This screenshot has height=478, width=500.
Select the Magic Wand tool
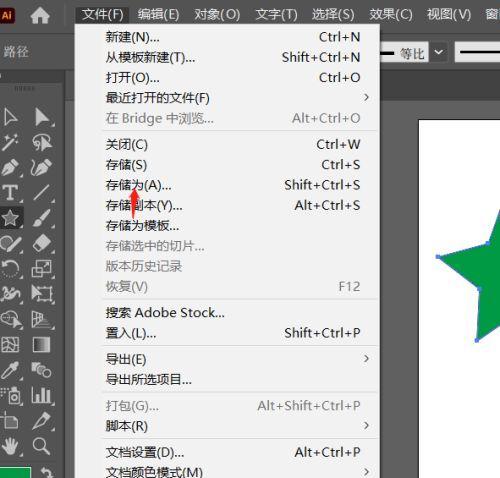[x=10, y=143]
